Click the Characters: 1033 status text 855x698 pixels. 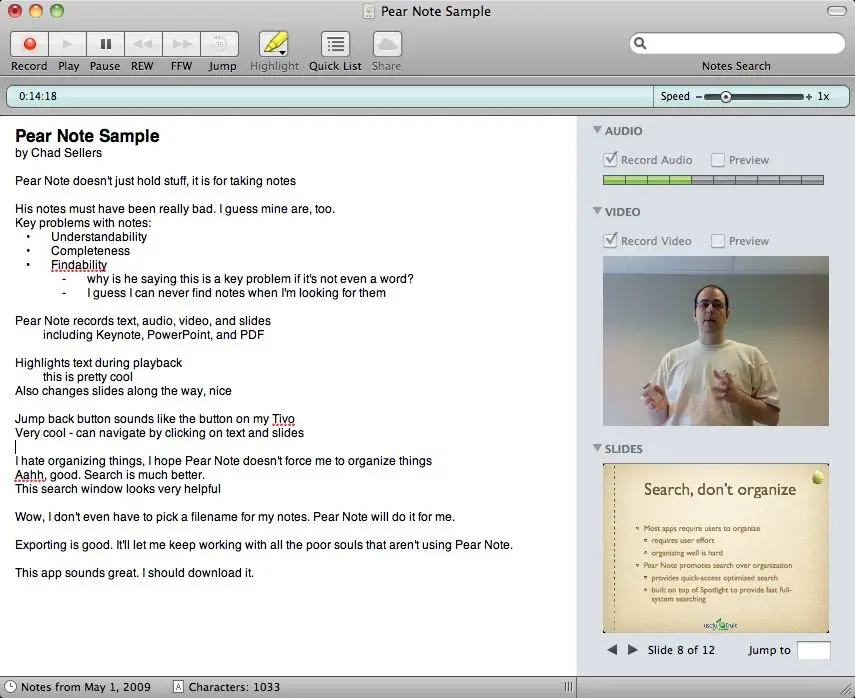[x=234, y=687]
